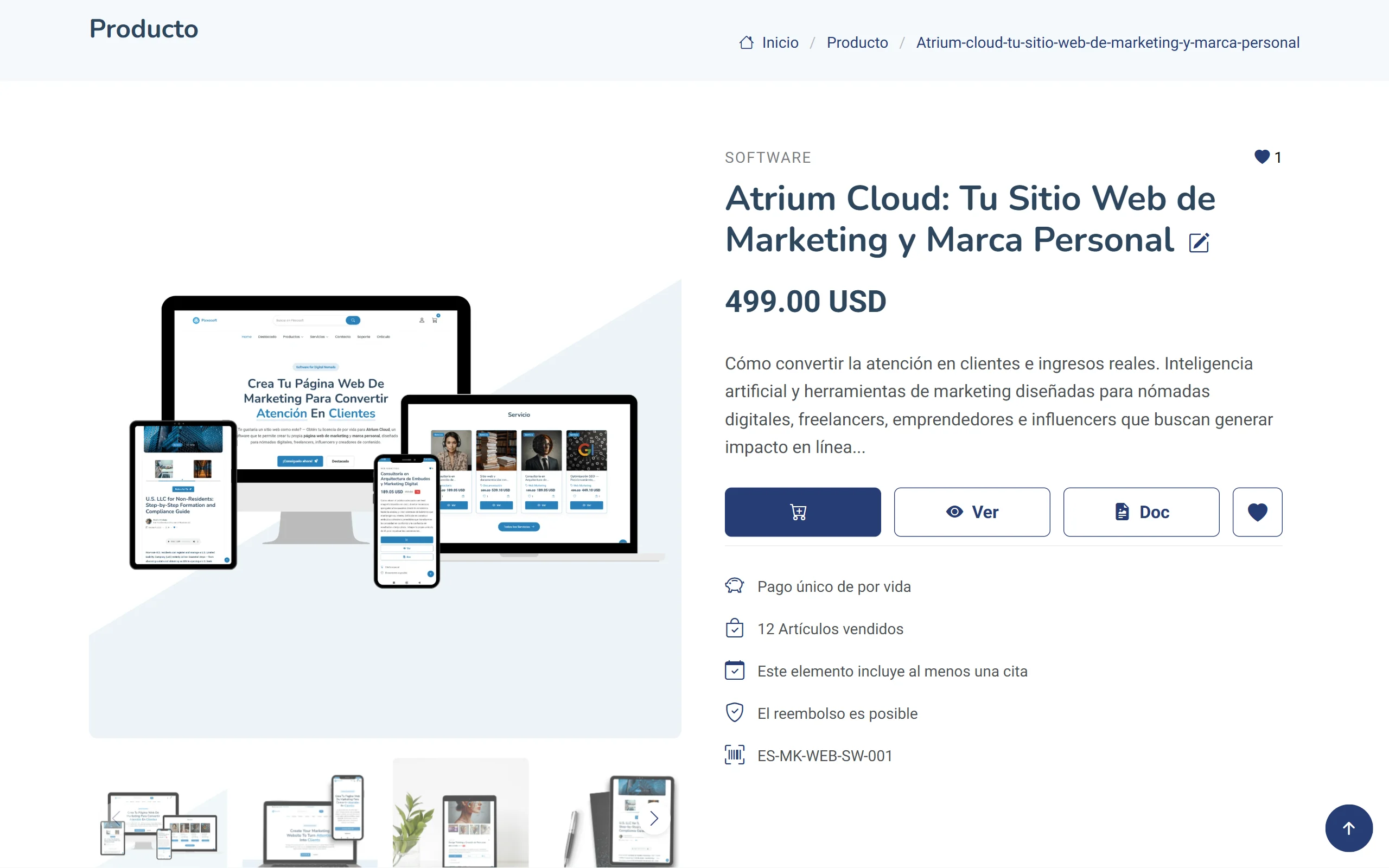Click the Atrium Cloud product title

pos(970,219)
